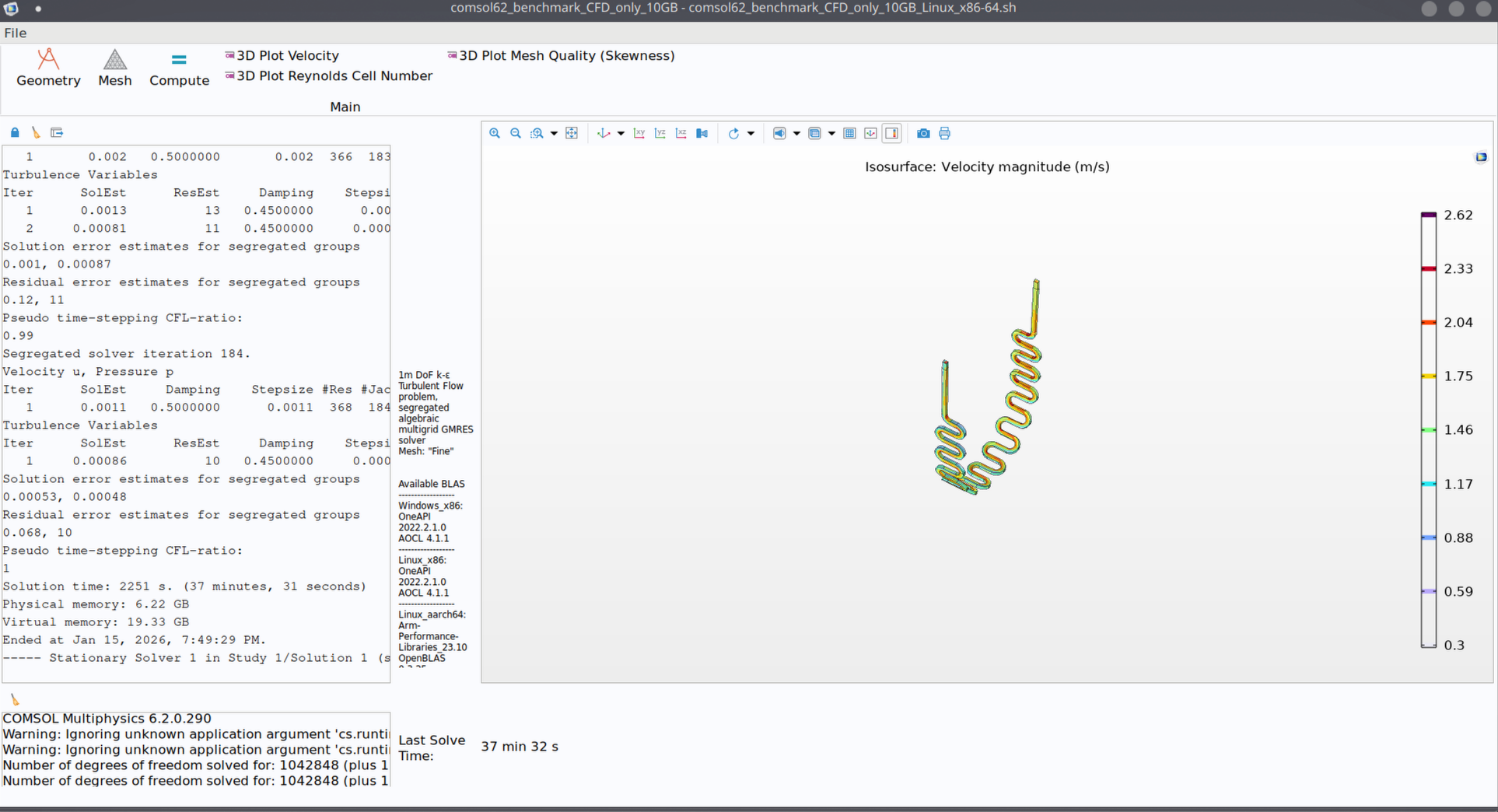
Task: Click the Zoom Extents icon
Action: (572, 133)
